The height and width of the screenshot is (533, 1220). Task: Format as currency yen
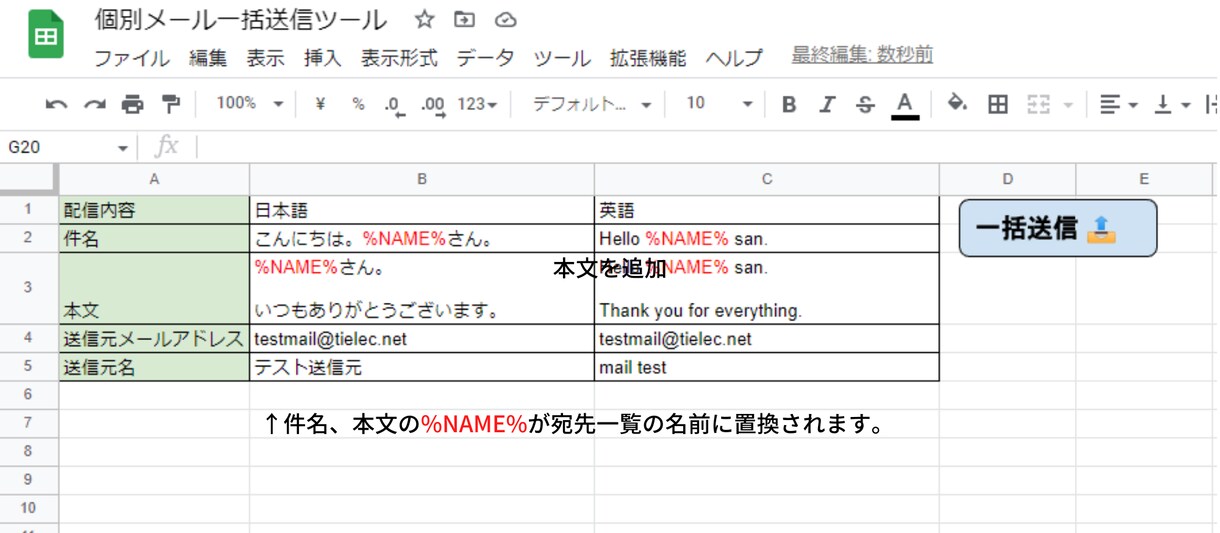pos(320,104)
